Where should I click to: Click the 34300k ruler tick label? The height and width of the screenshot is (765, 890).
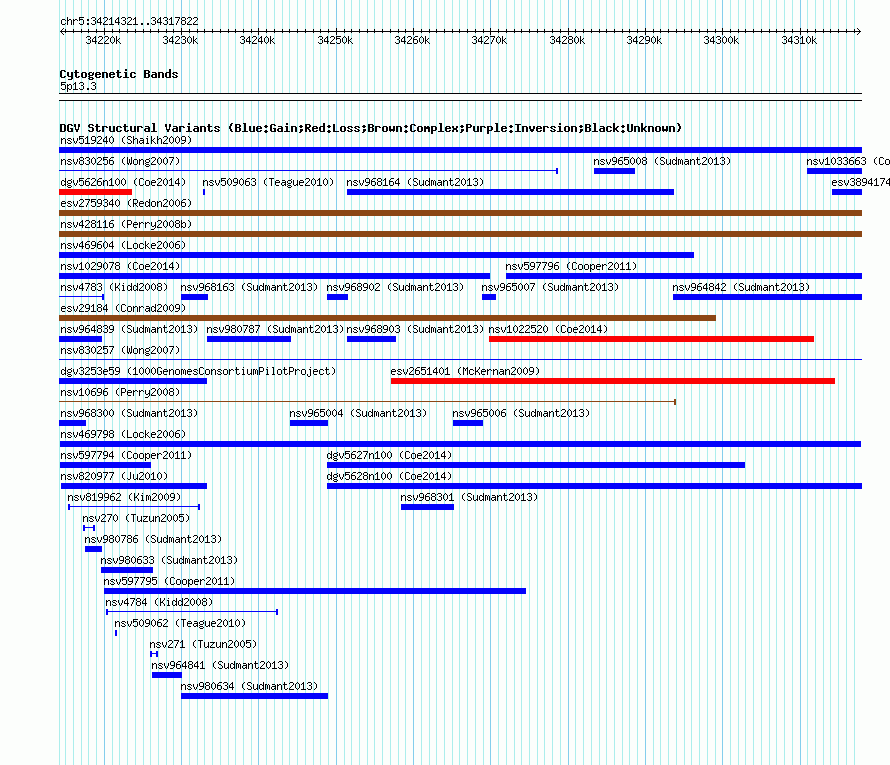(x=721, y=40)
